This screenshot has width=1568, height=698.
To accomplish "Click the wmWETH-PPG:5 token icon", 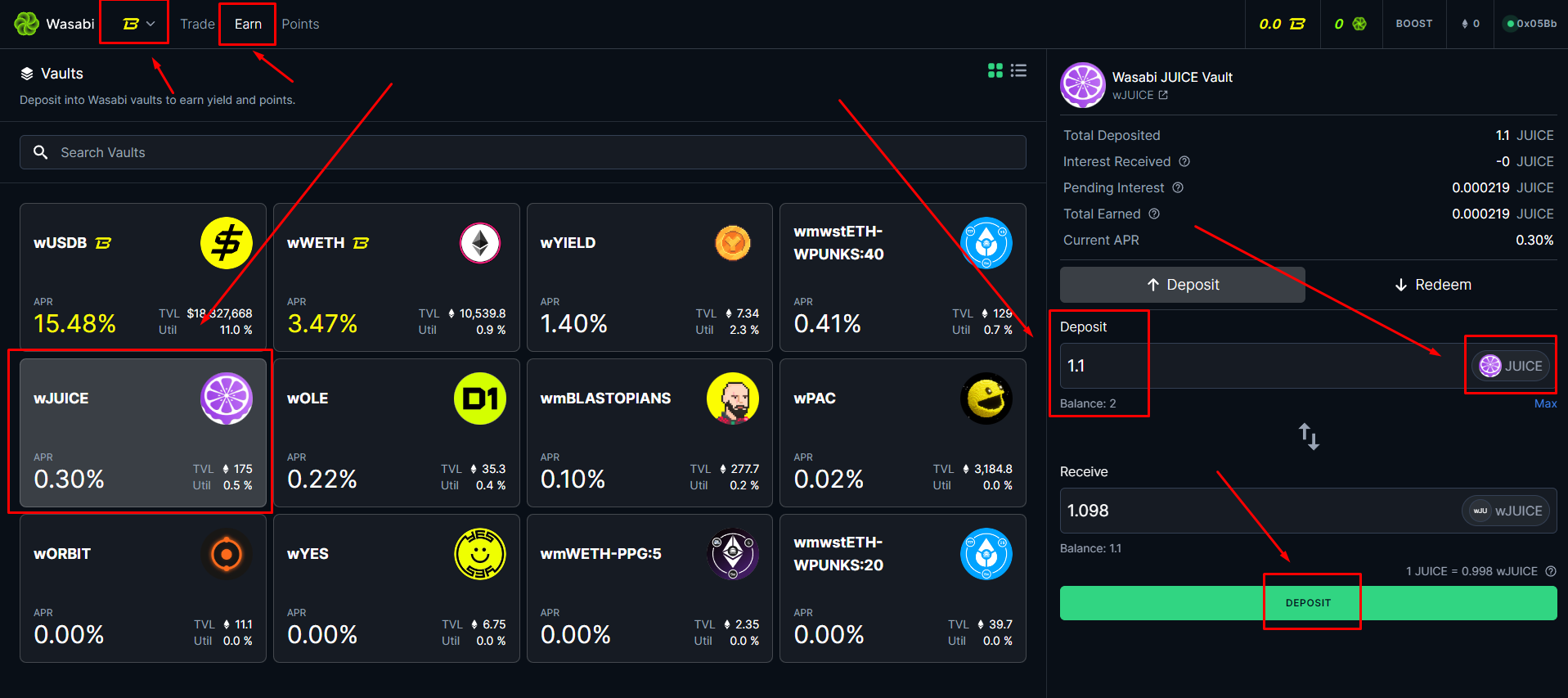I will pyautogui.click(x=733, y=554).
